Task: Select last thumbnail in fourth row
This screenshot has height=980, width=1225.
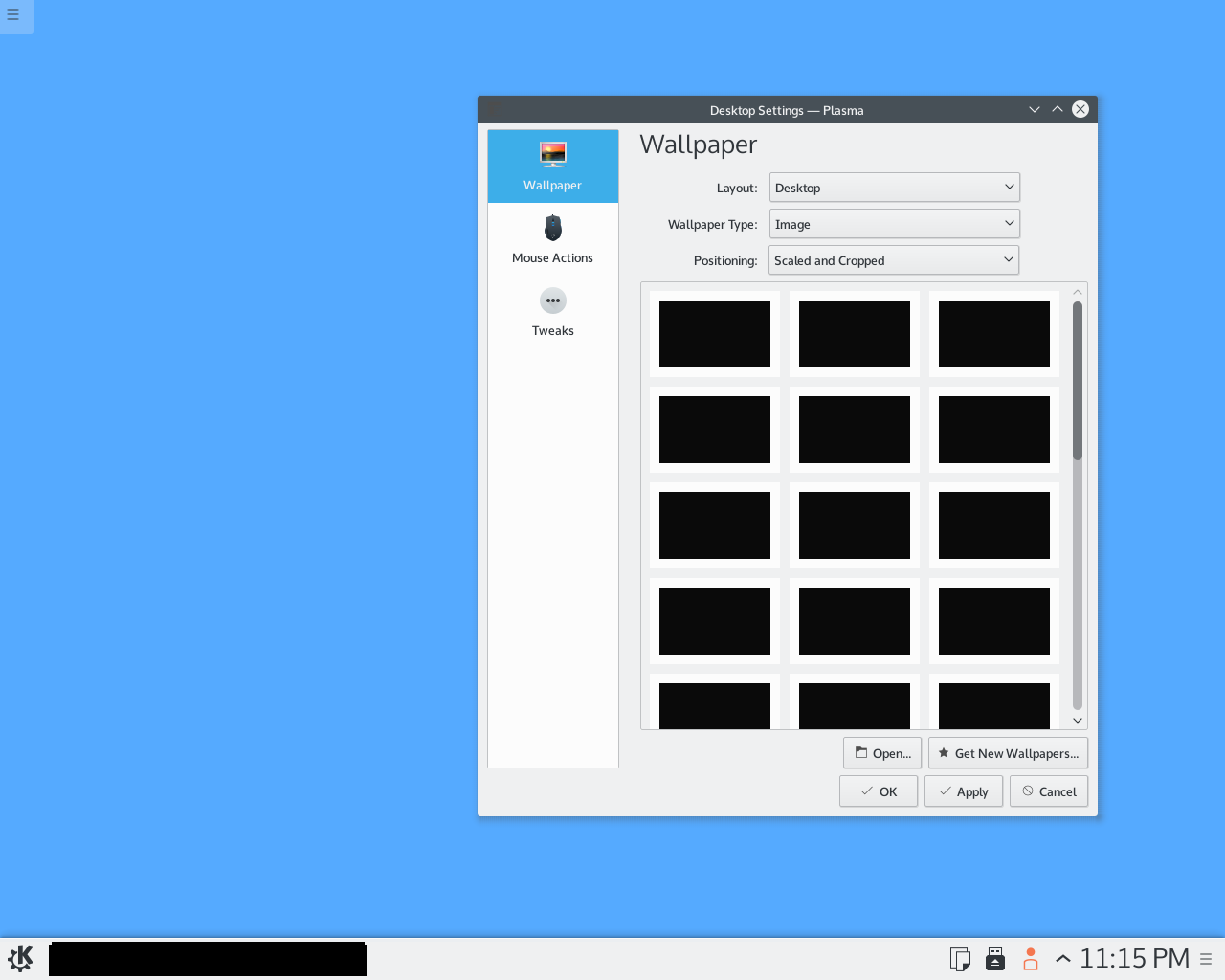Action: pyautogui.click(x=994, y=621)
